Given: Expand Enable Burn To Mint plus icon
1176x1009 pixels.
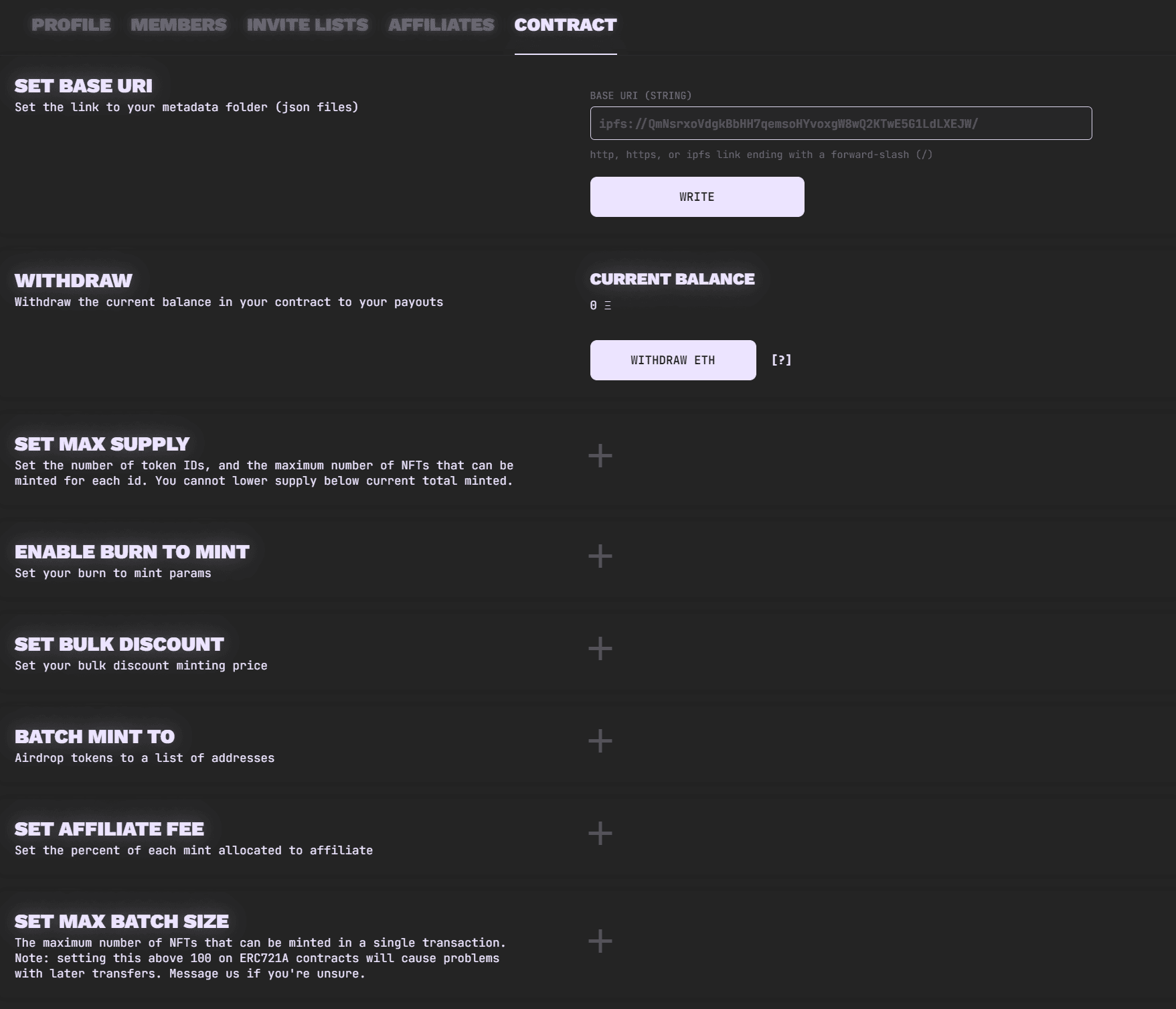Looking at the screenshot, I should click(600, 556).
